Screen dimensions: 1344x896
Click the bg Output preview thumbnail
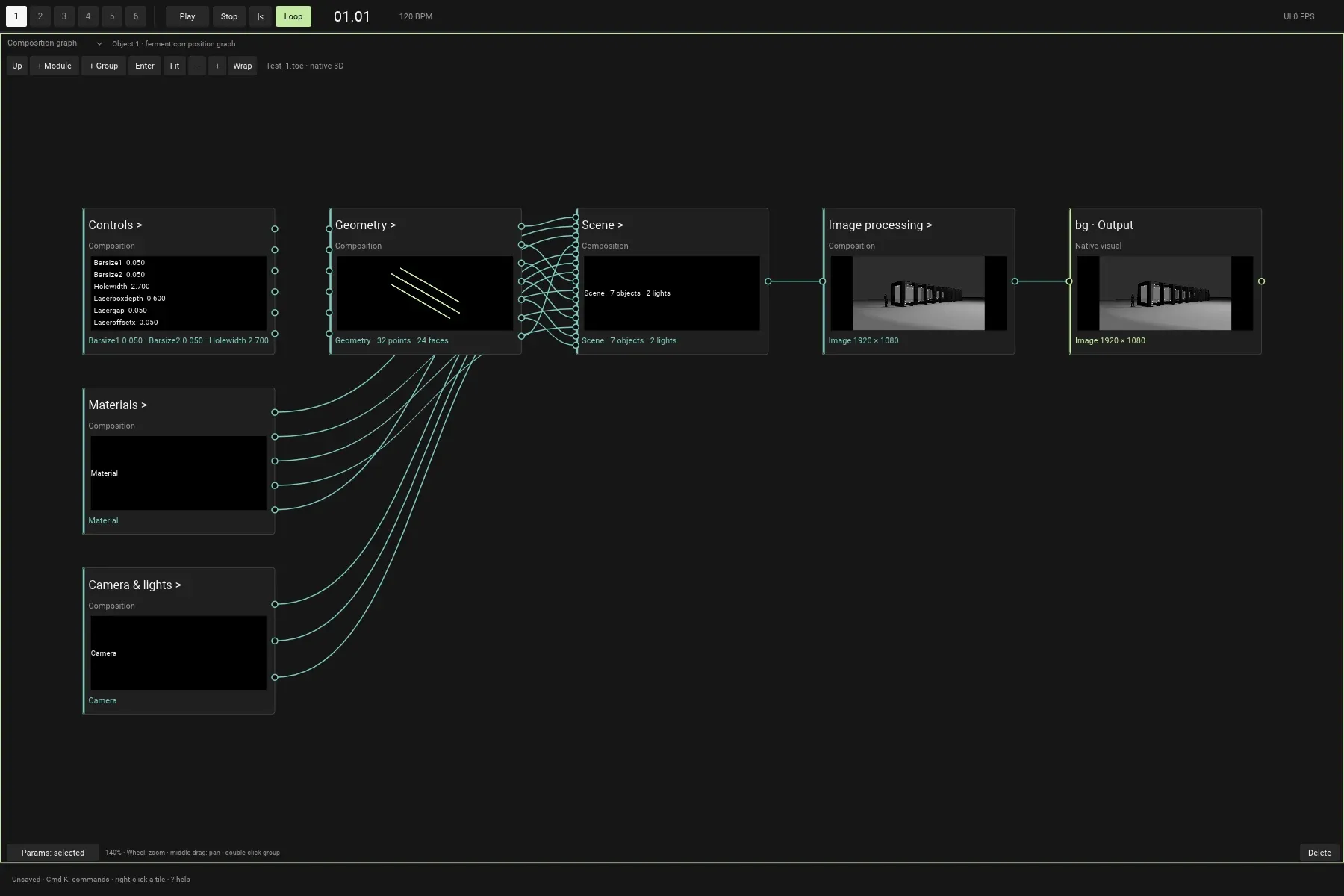[1165, 293]
